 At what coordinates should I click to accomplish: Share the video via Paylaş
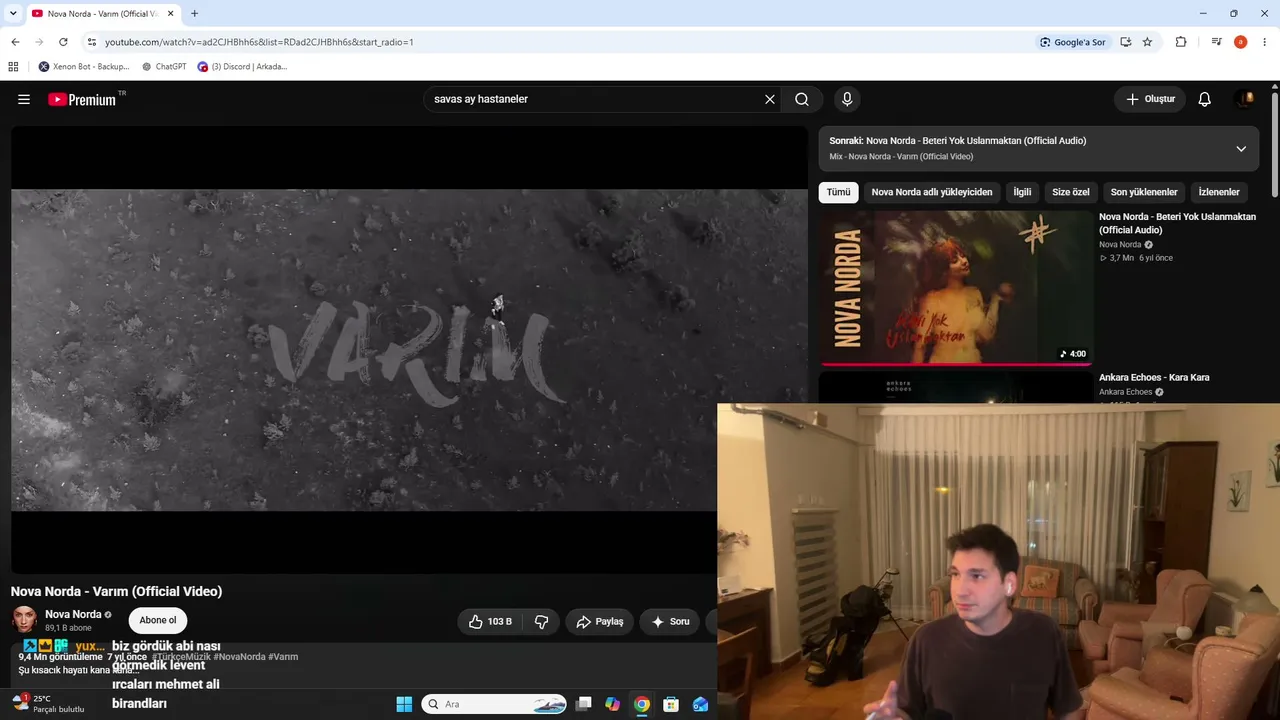click(600, 621)
